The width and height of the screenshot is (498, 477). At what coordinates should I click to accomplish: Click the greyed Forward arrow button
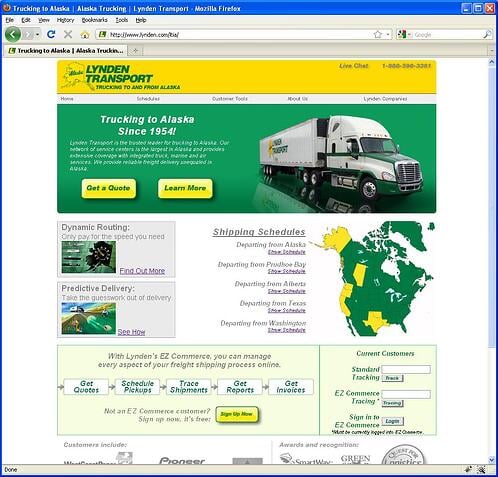(x=29, y=34)
